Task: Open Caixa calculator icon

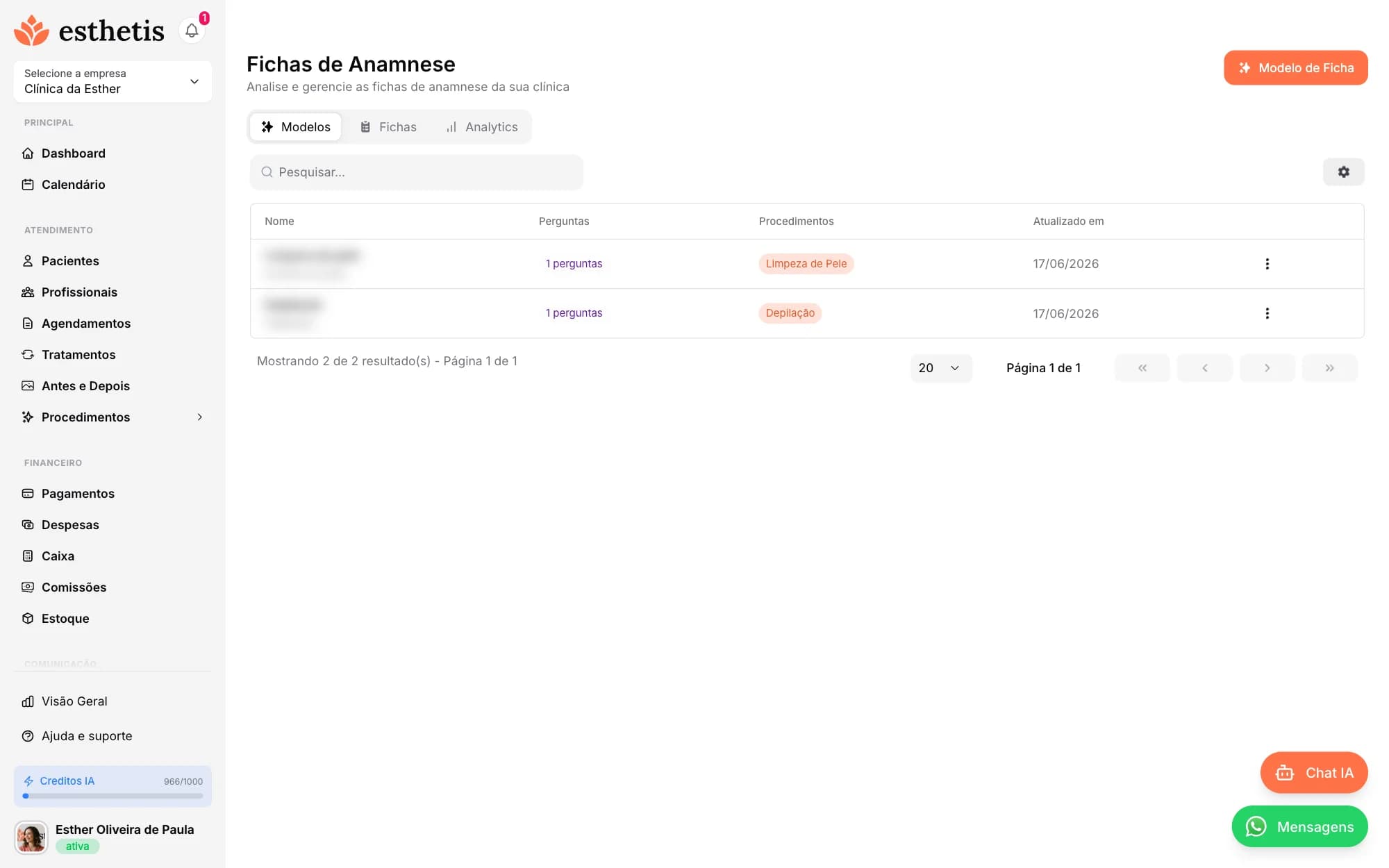Action: tap(28, 556)
